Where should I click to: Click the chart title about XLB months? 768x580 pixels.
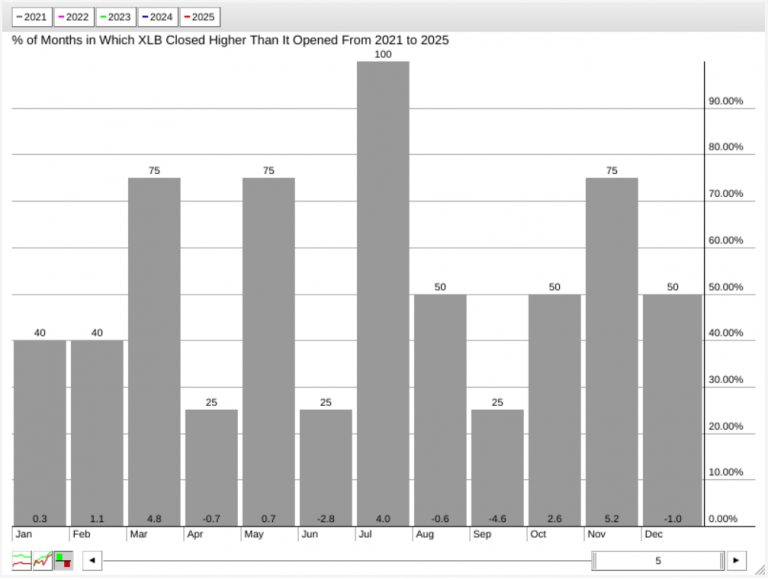[x=230, y=40]
